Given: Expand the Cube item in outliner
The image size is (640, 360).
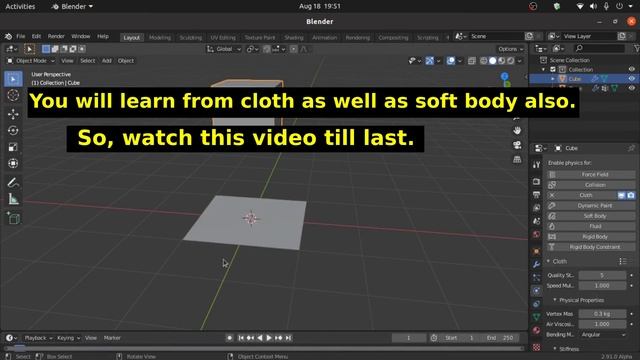Looking at the screenshot, I should pyautogui.click(x=553, y=79).
